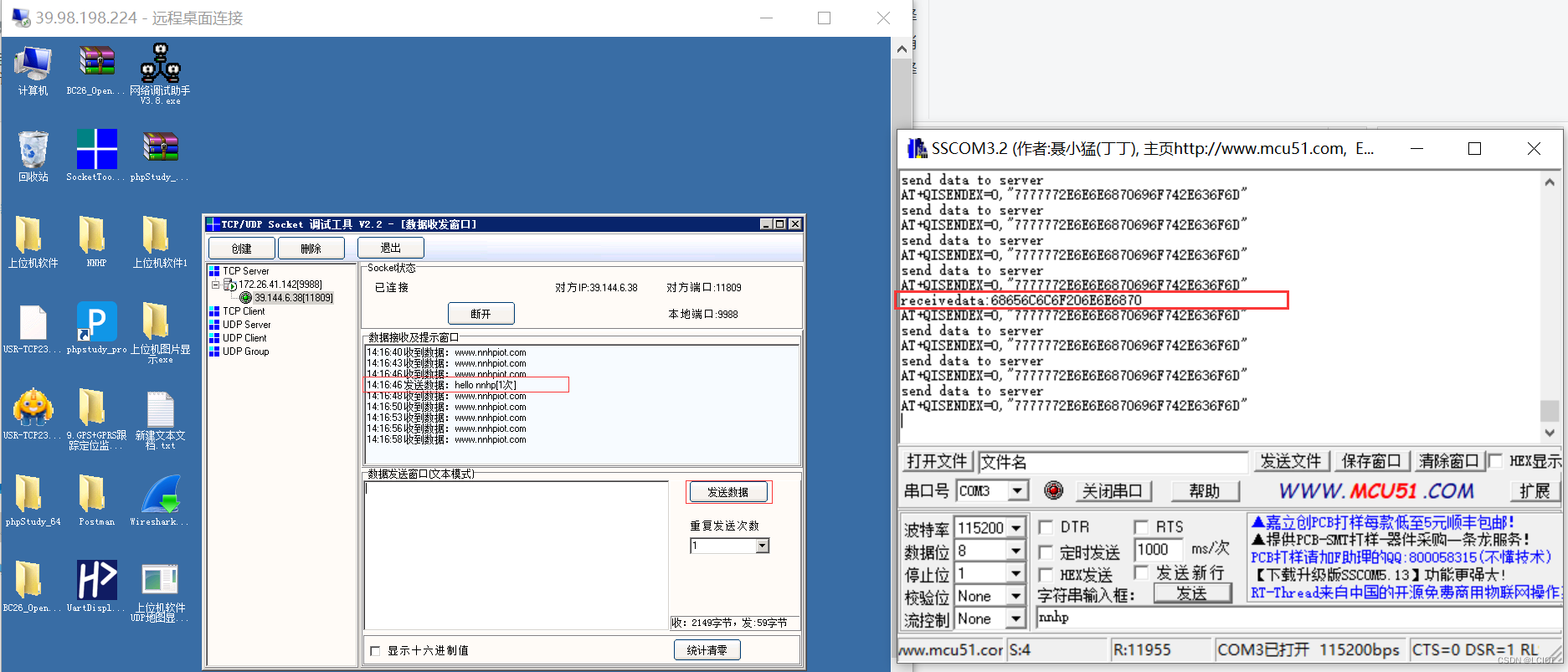
Task: Select the SocketTool desktop icon
Action: [96, 150]
